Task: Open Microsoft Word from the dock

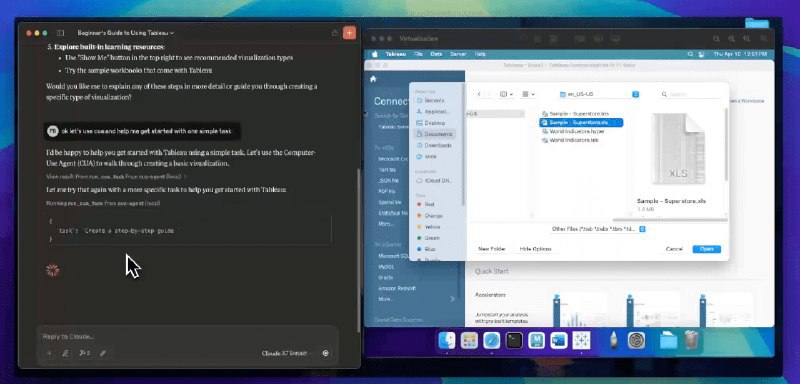Action: pos(559,340)
